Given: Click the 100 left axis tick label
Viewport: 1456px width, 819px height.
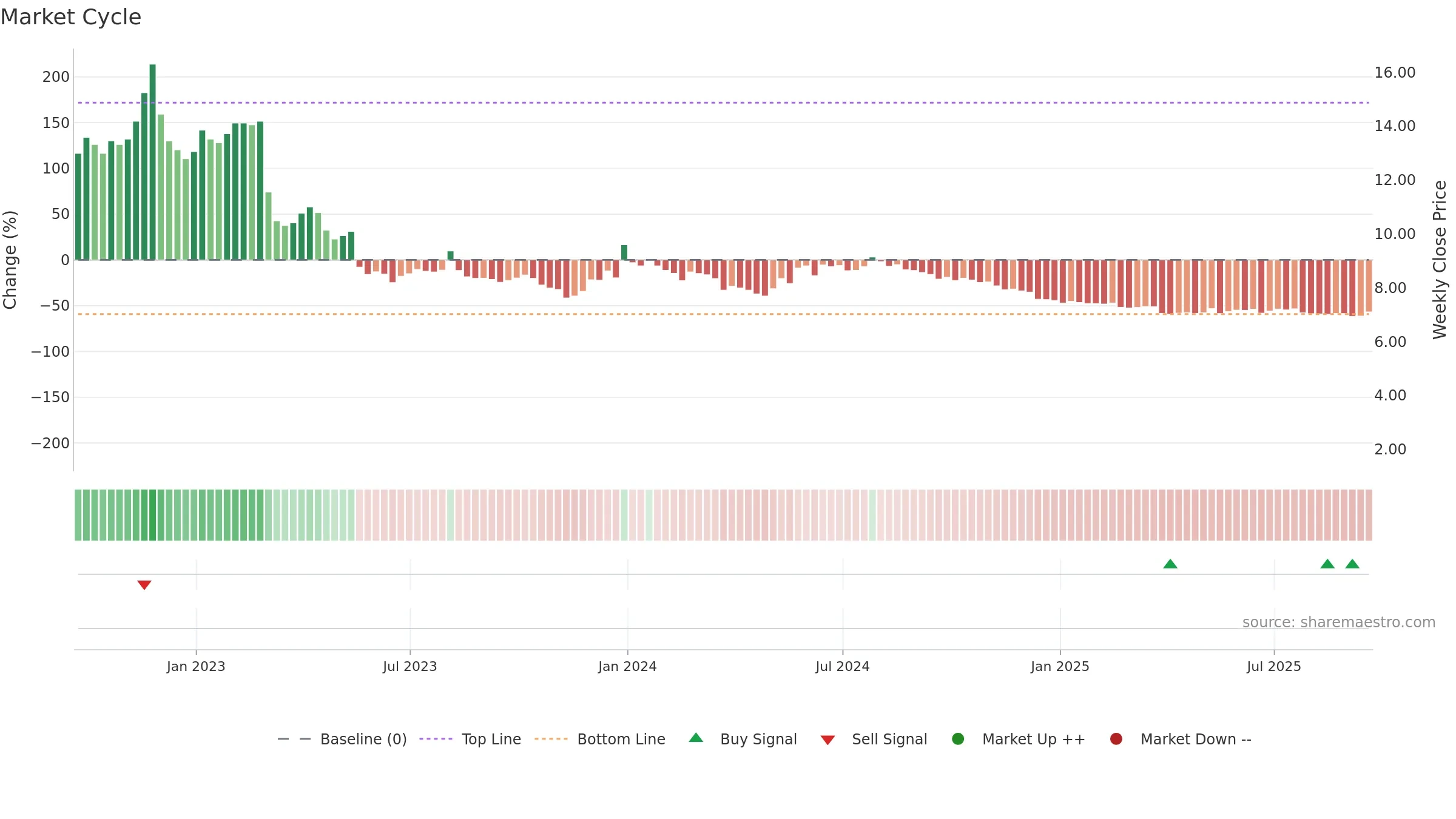Looking at the screenshot, I should click(x=56, y=169).
